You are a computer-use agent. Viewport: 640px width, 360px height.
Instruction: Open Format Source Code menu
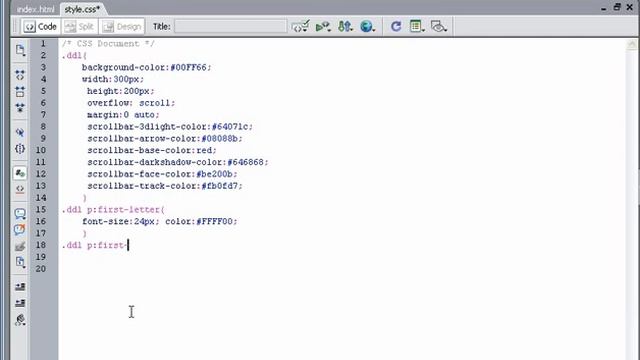(x=20, y=320)
